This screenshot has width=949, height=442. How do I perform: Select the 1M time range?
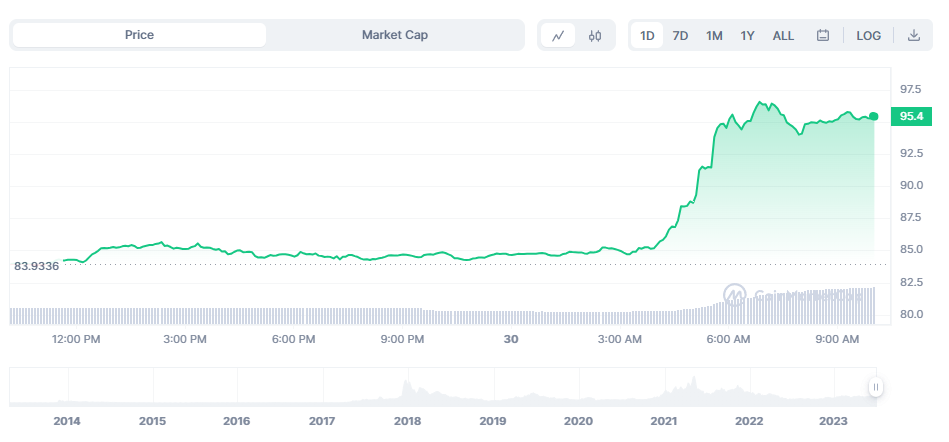click(x=714, y=35)
